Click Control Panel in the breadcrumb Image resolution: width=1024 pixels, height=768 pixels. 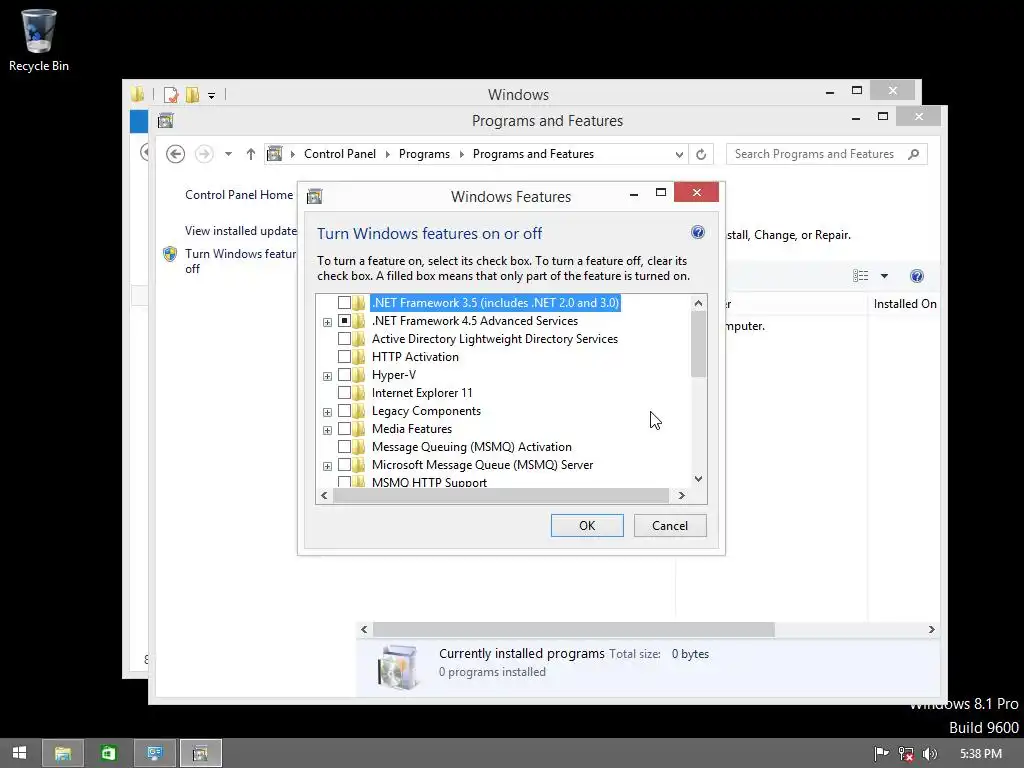coord(340,154)
